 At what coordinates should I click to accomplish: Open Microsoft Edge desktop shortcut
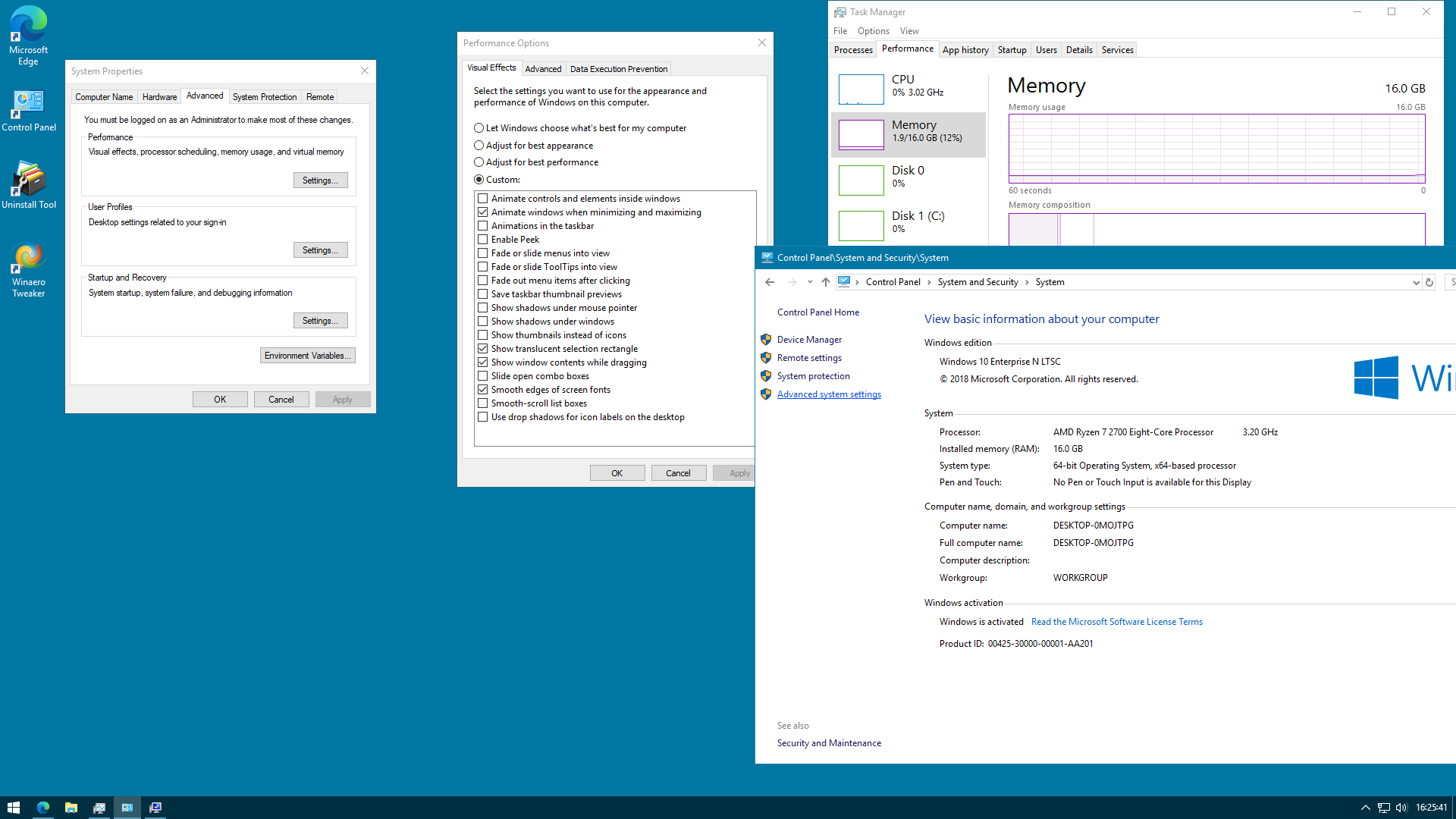28,36
